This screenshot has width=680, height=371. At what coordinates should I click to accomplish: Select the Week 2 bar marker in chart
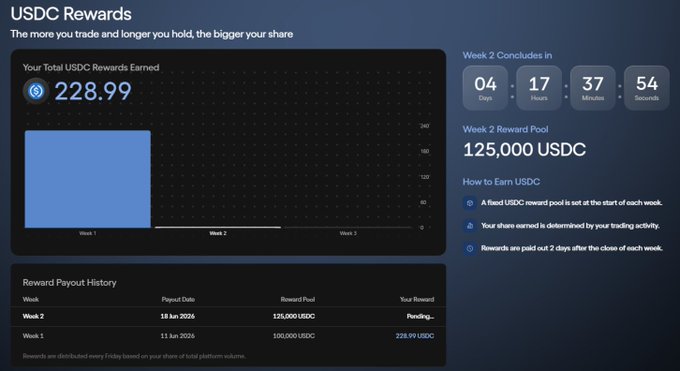(218, 227)
